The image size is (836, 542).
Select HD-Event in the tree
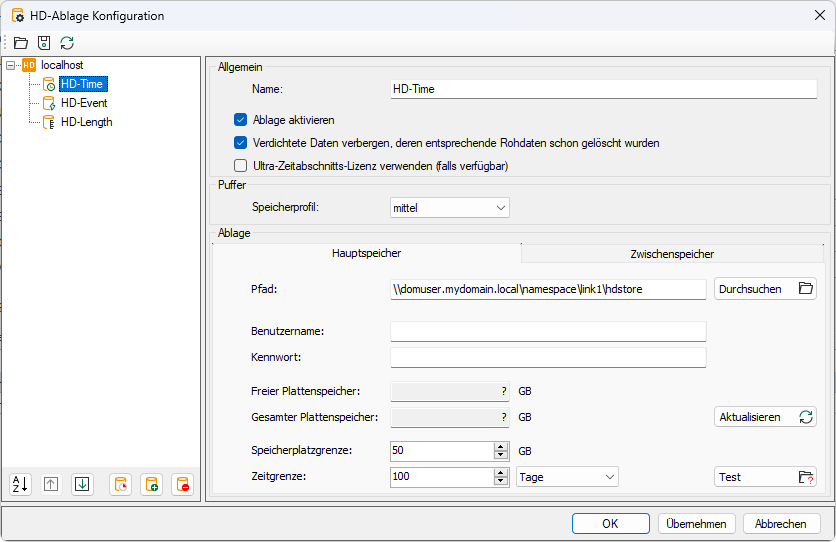coord(84,103)
